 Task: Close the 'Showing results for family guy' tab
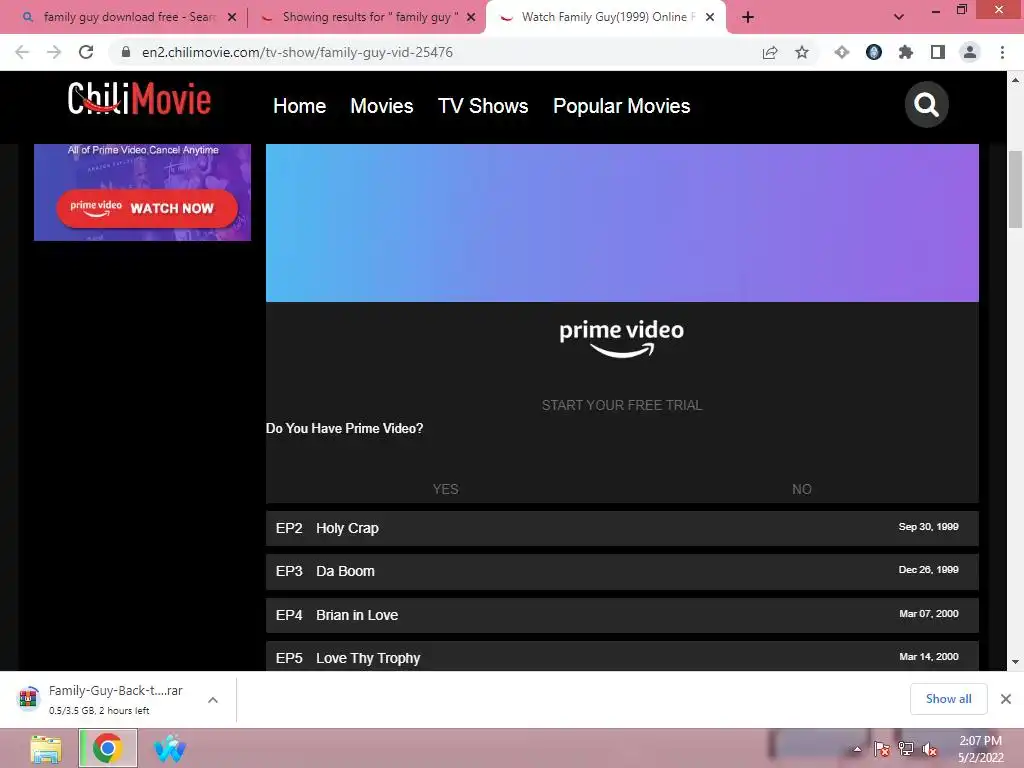(x=471, y=17)
